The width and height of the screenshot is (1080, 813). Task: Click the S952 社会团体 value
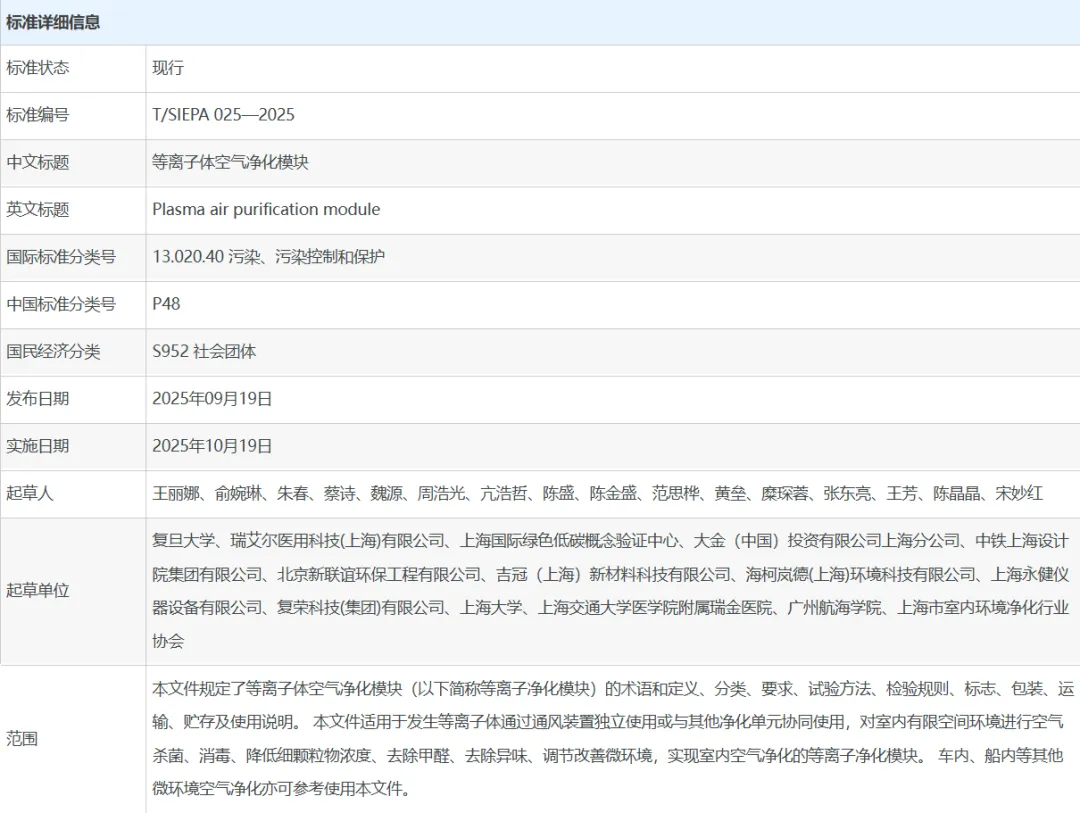point(204,351)
